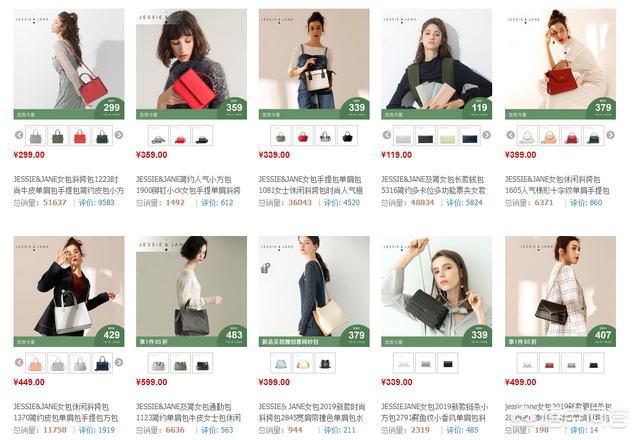Select black bag variant under ¥339 overalls model
The height and width of the screenshot is (440, 640).
click(347, 136)
